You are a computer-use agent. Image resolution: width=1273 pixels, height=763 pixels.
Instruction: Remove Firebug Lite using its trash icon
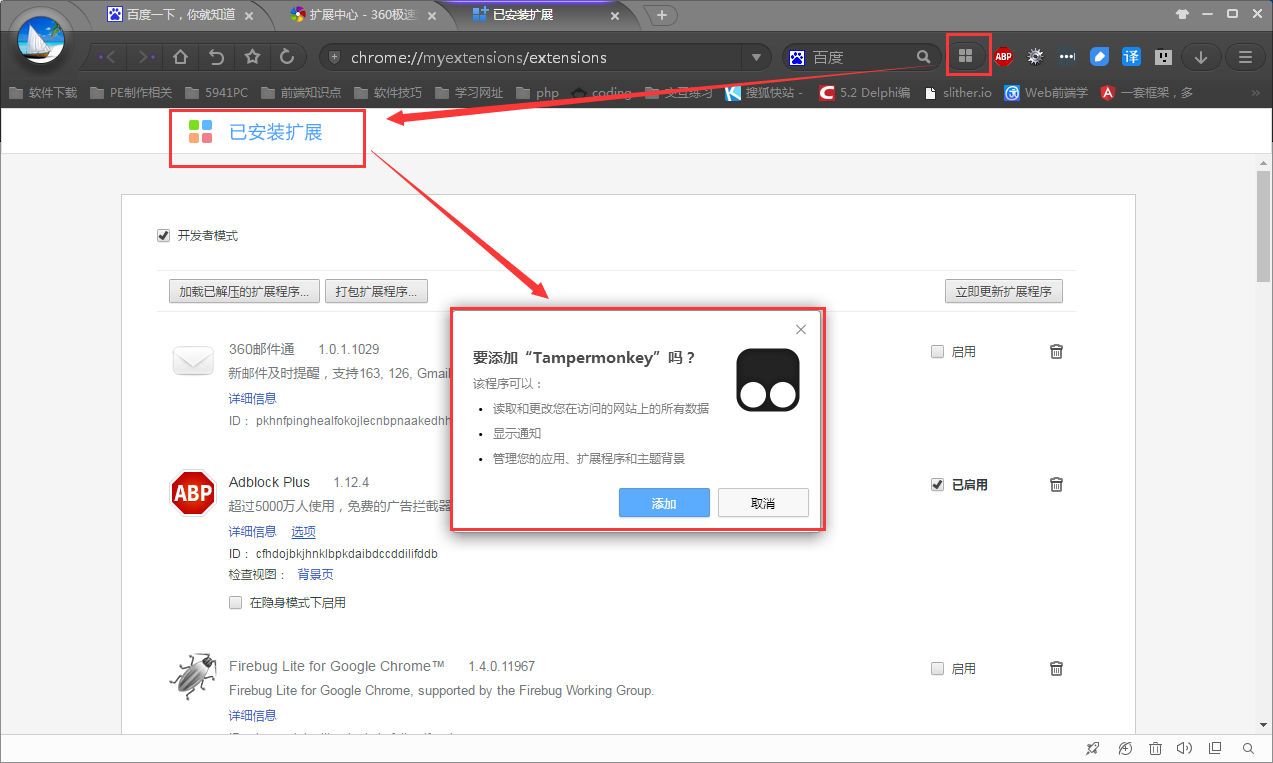(x=1056, y=668)
